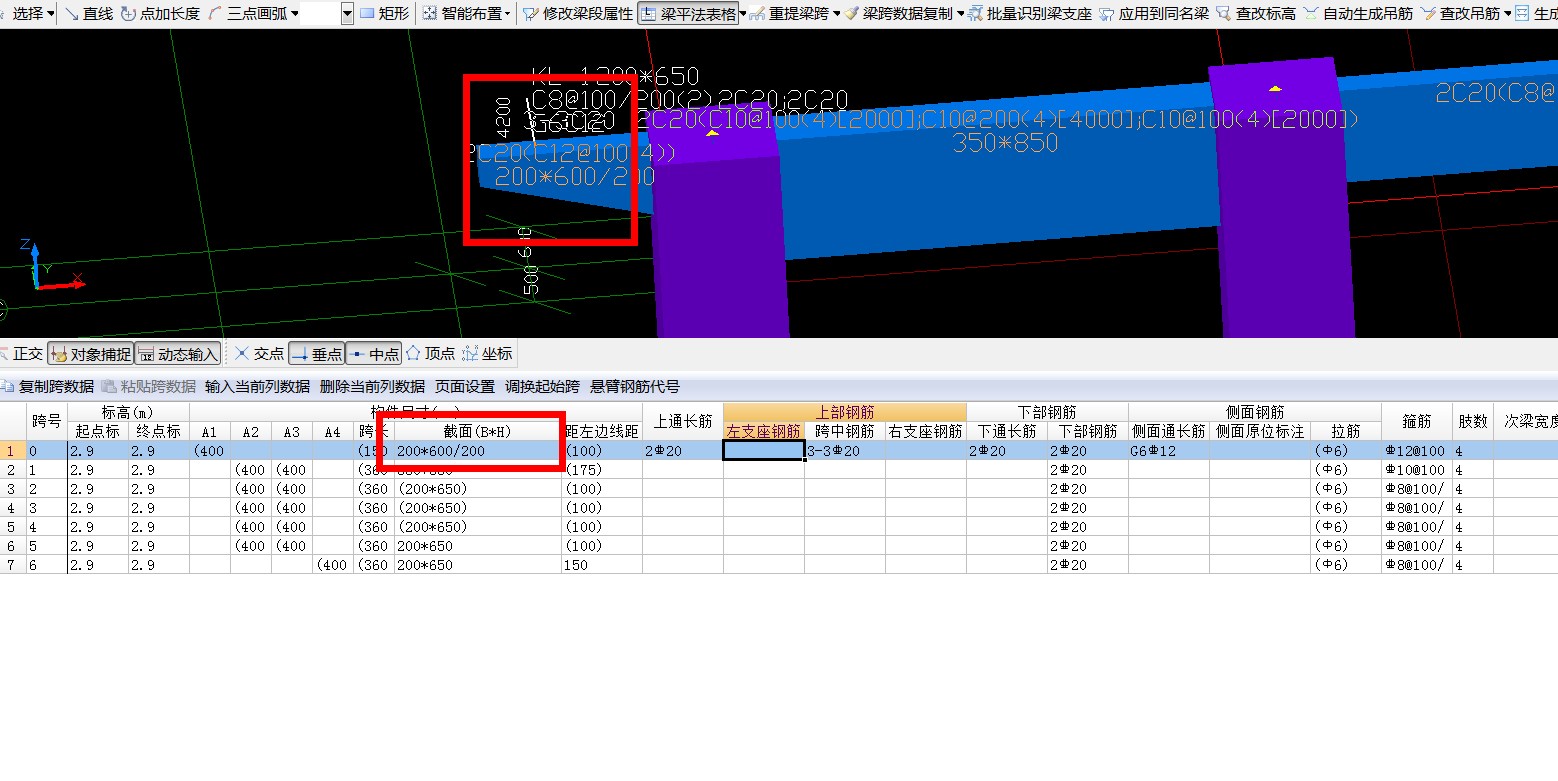Click 复制跨数据 button

click(48, 387)
